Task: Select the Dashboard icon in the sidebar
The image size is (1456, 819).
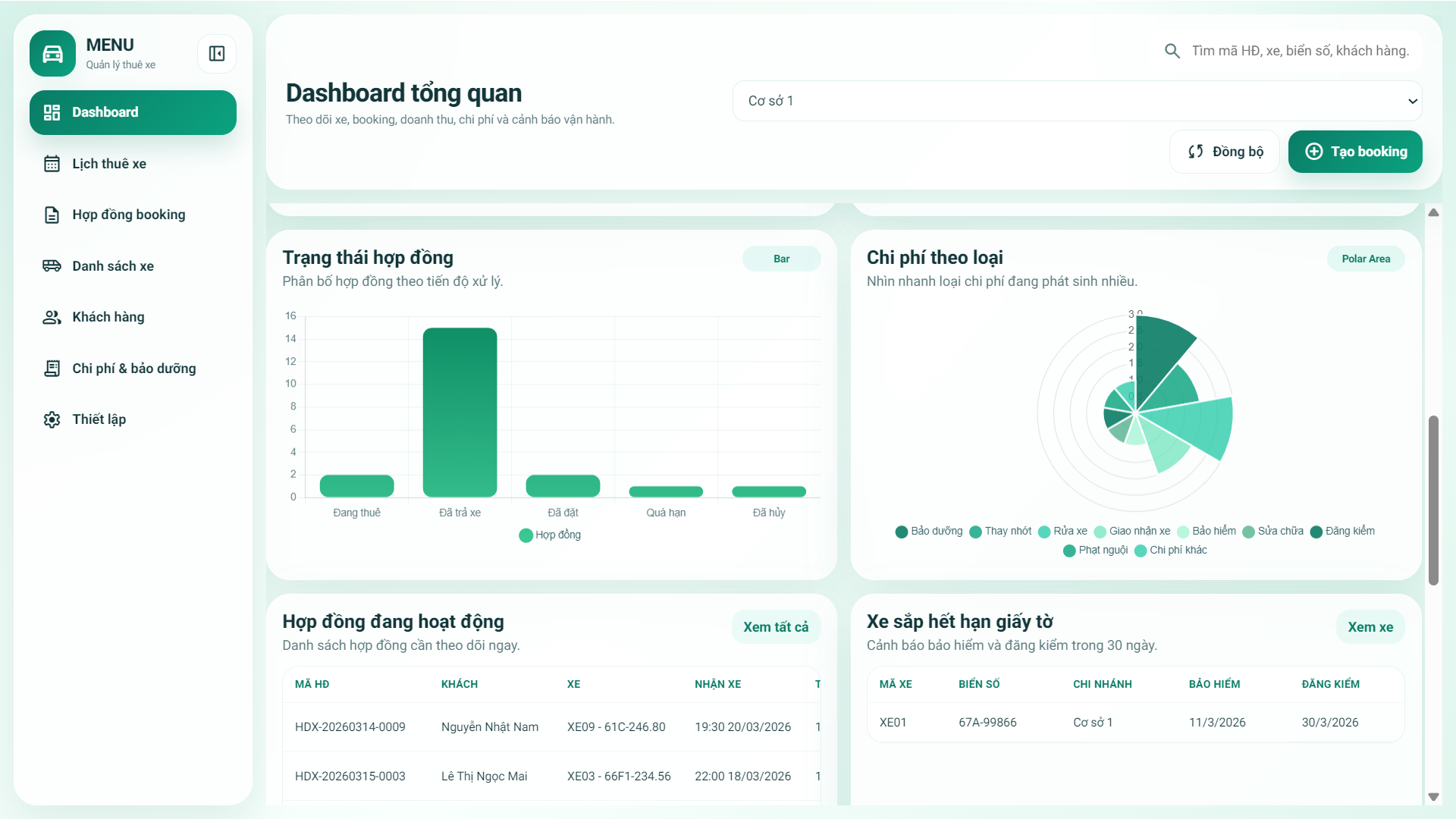Action: point(52,111)
